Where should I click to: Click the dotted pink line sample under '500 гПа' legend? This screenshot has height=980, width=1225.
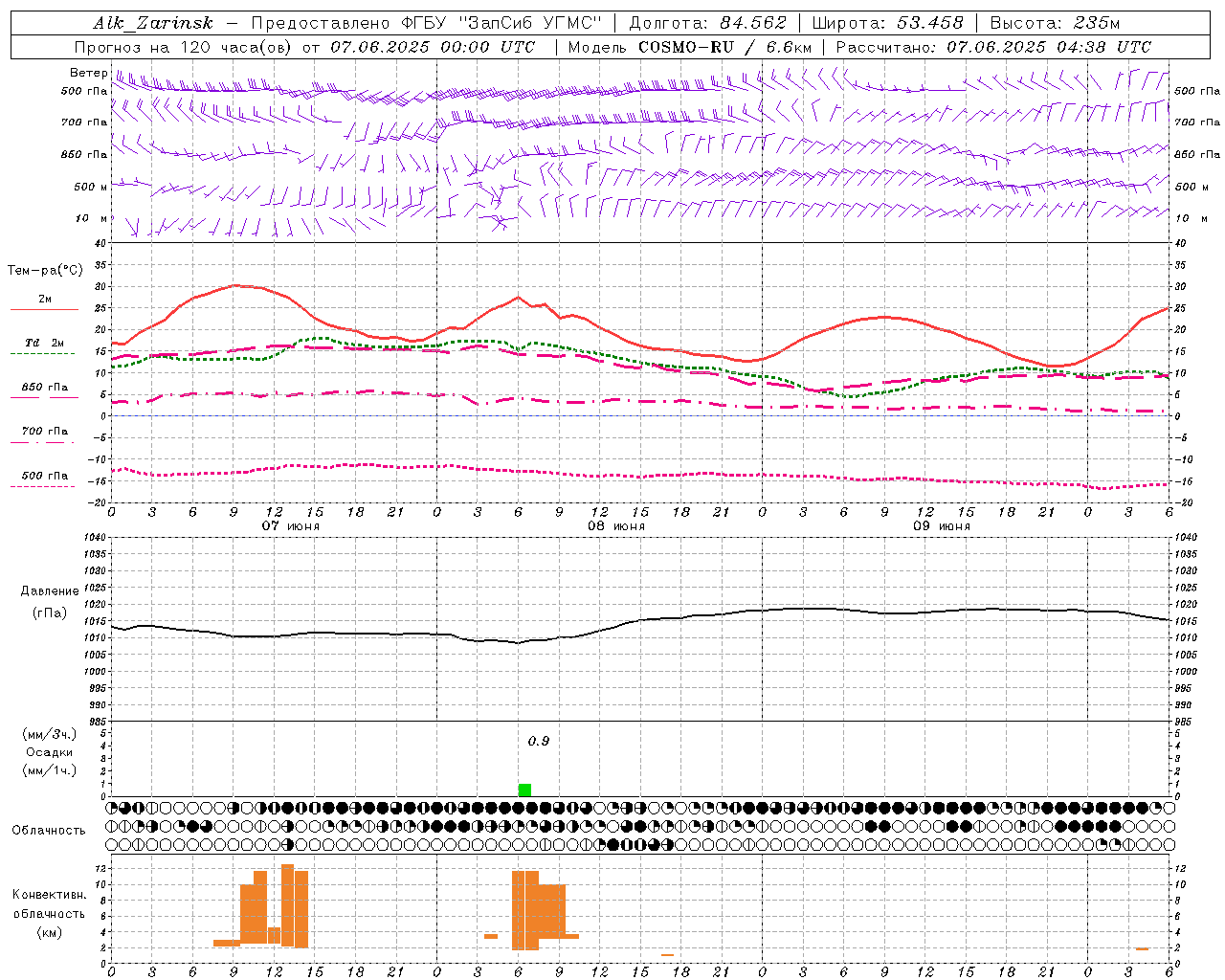coord(42,486)
